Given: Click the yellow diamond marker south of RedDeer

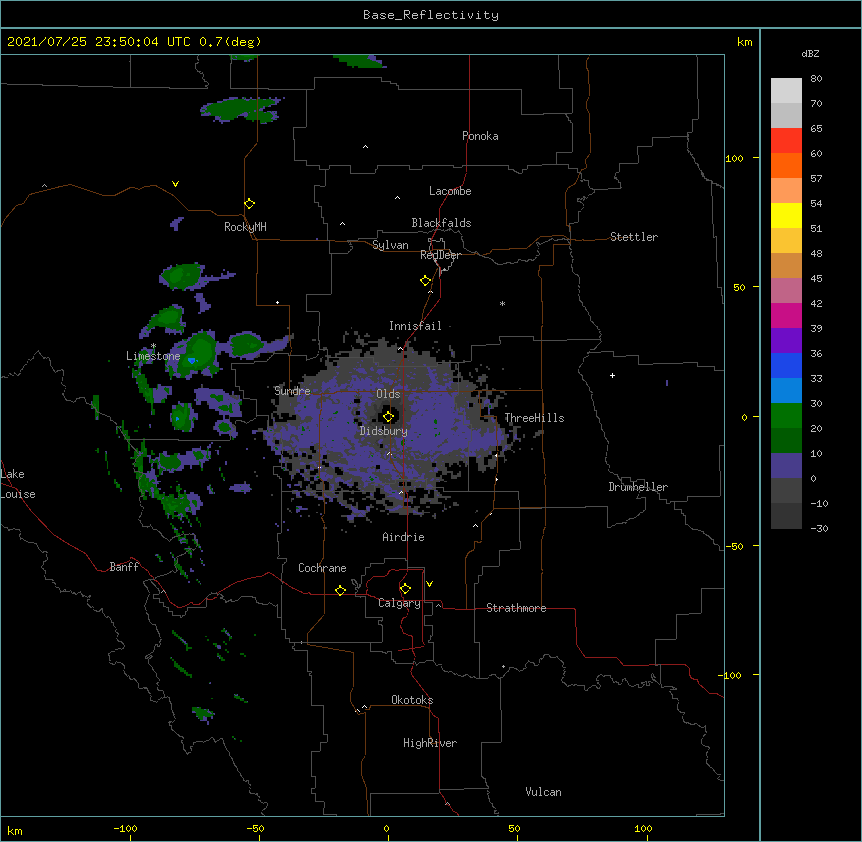Looking at the screenshot, I should (425, 281).
